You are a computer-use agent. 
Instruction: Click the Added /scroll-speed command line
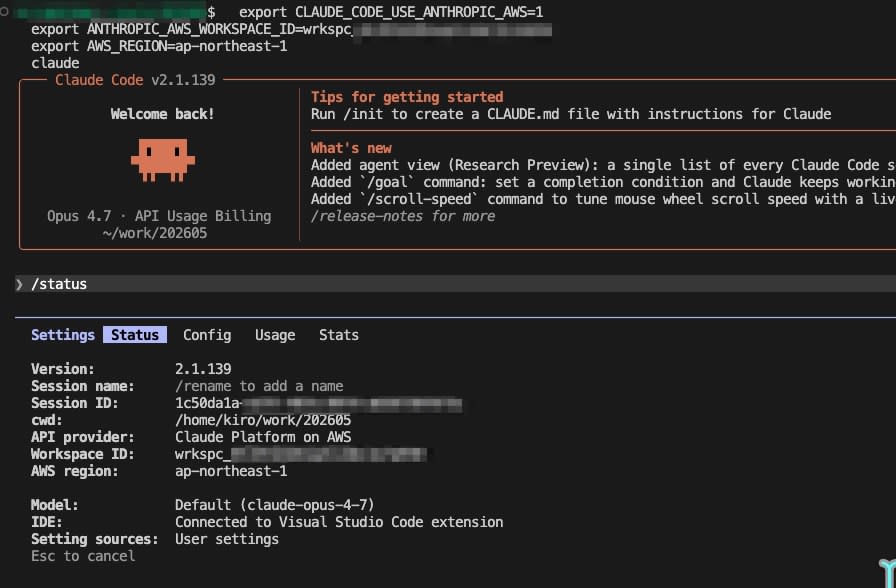(603, 199)
